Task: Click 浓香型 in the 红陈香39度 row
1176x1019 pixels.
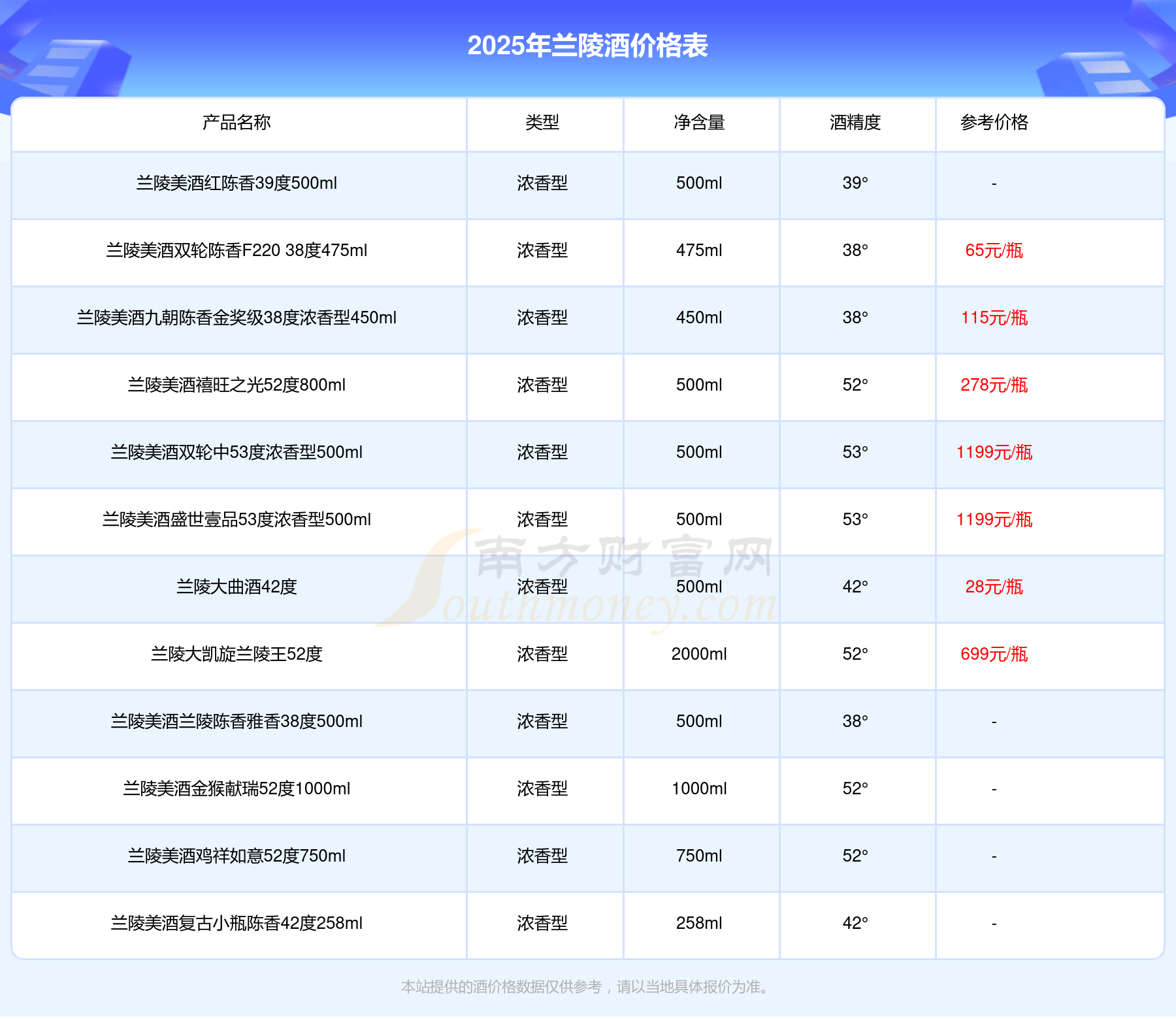Action: (542, 183)
